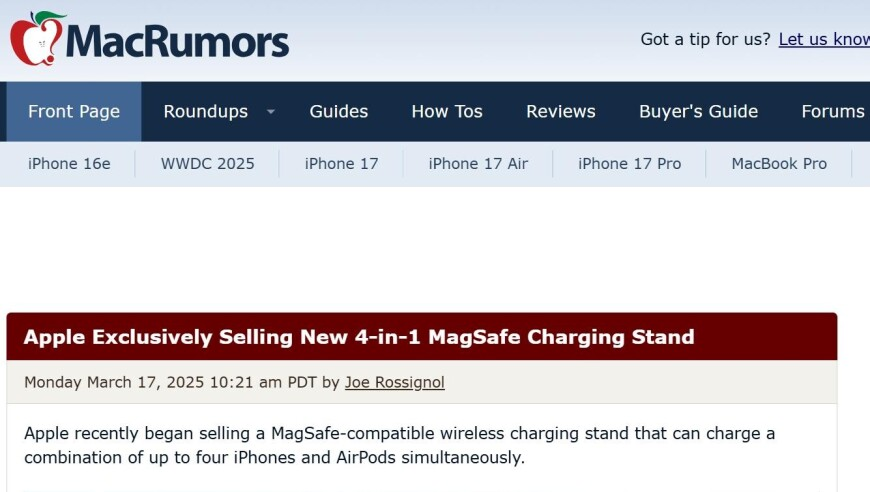Click the 'Let us know' tip link
The height and width of the screenshot is (492, 870).
(x=824, y=39)
